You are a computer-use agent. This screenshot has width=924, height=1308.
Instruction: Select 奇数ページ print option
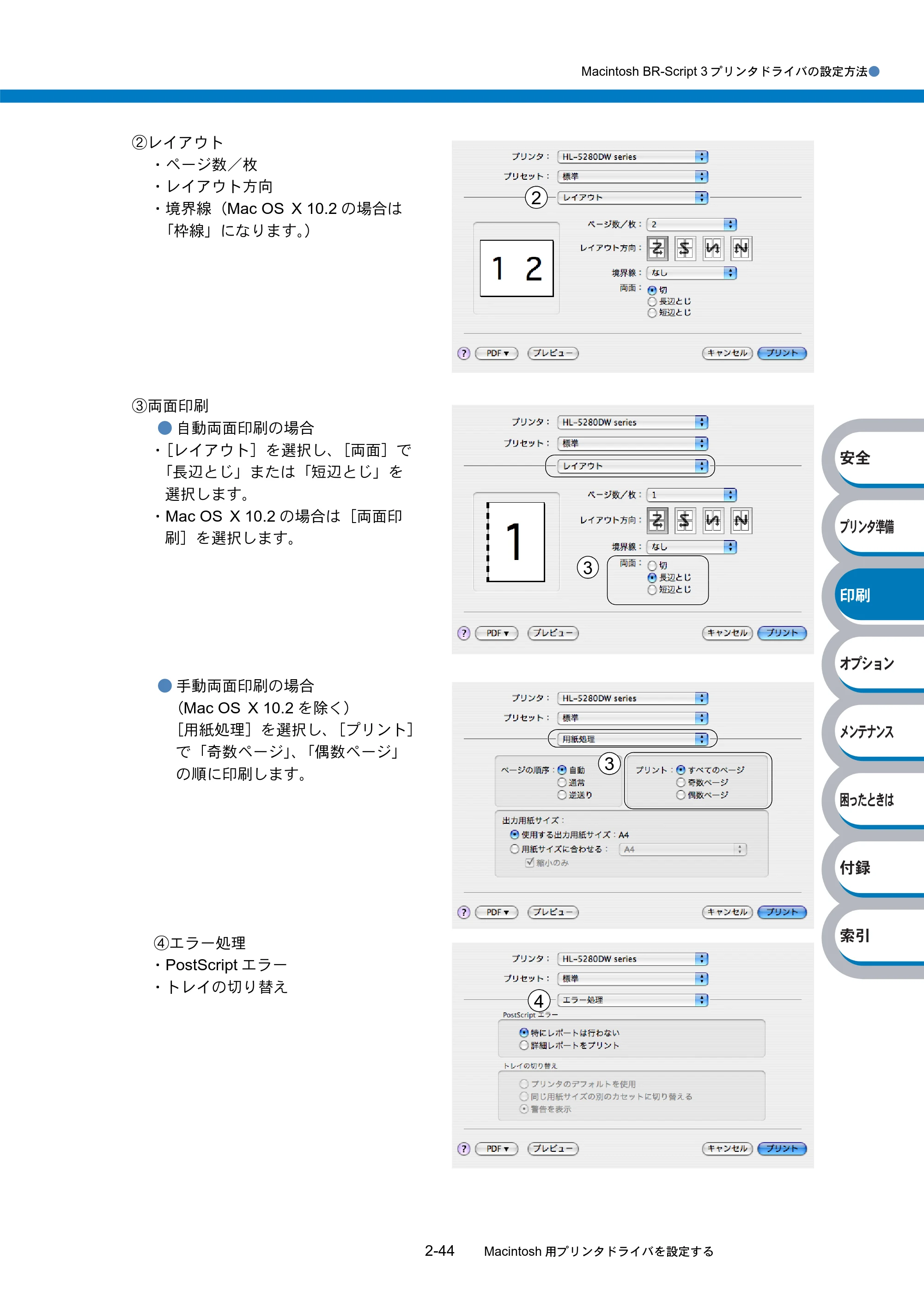tap(681, 782)
